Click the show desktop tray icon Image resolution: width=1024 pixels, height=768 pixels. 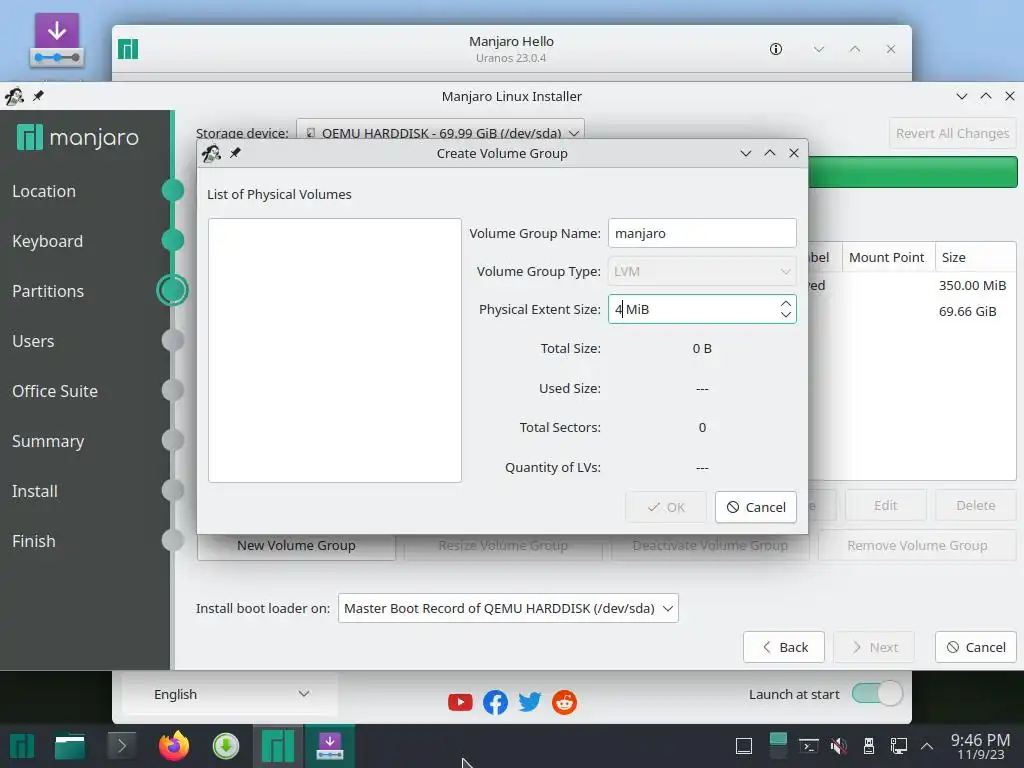[744, 746]
